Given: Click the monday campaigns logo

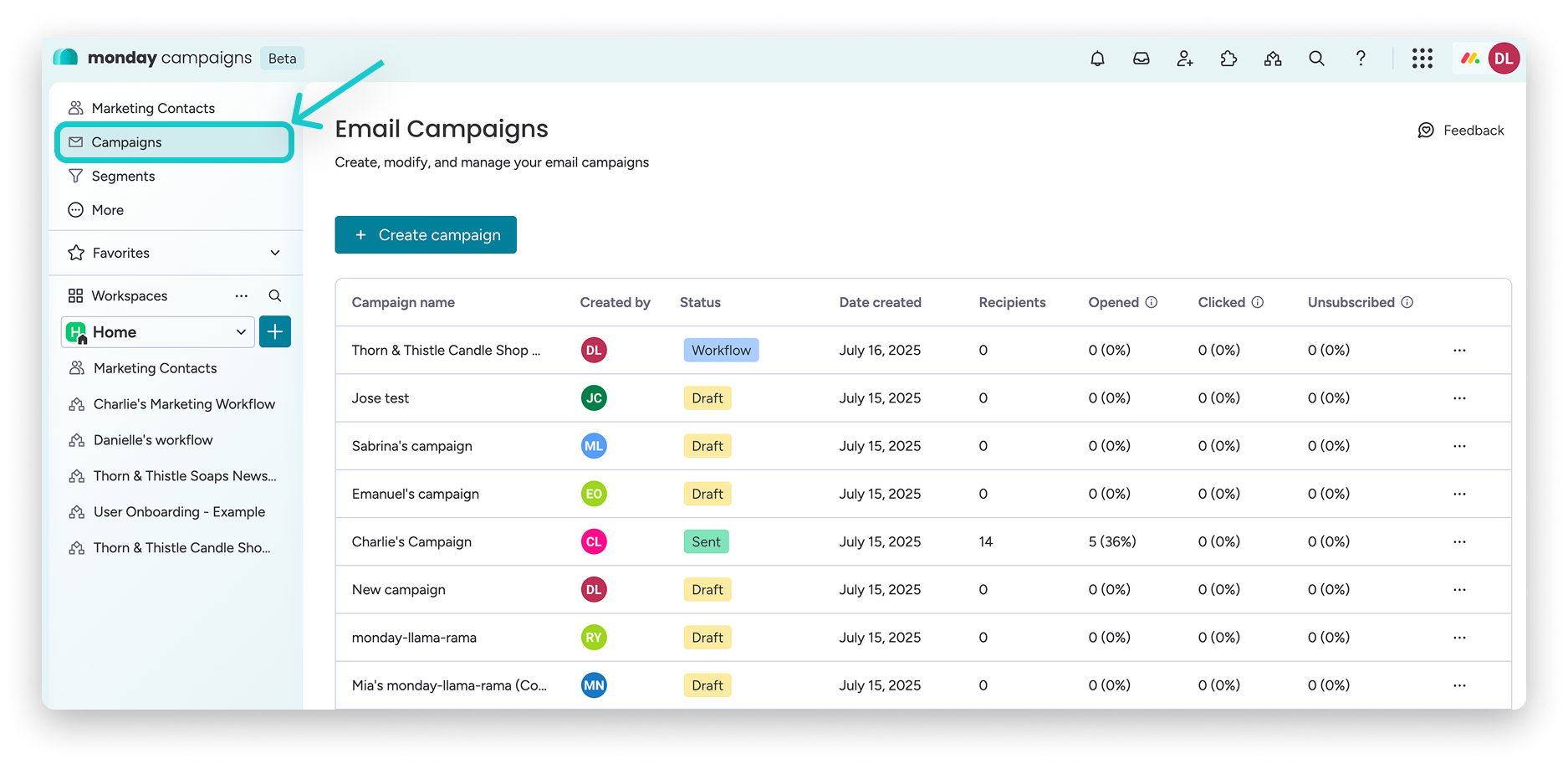Looking at the screenshot, I should click(152, 58).
